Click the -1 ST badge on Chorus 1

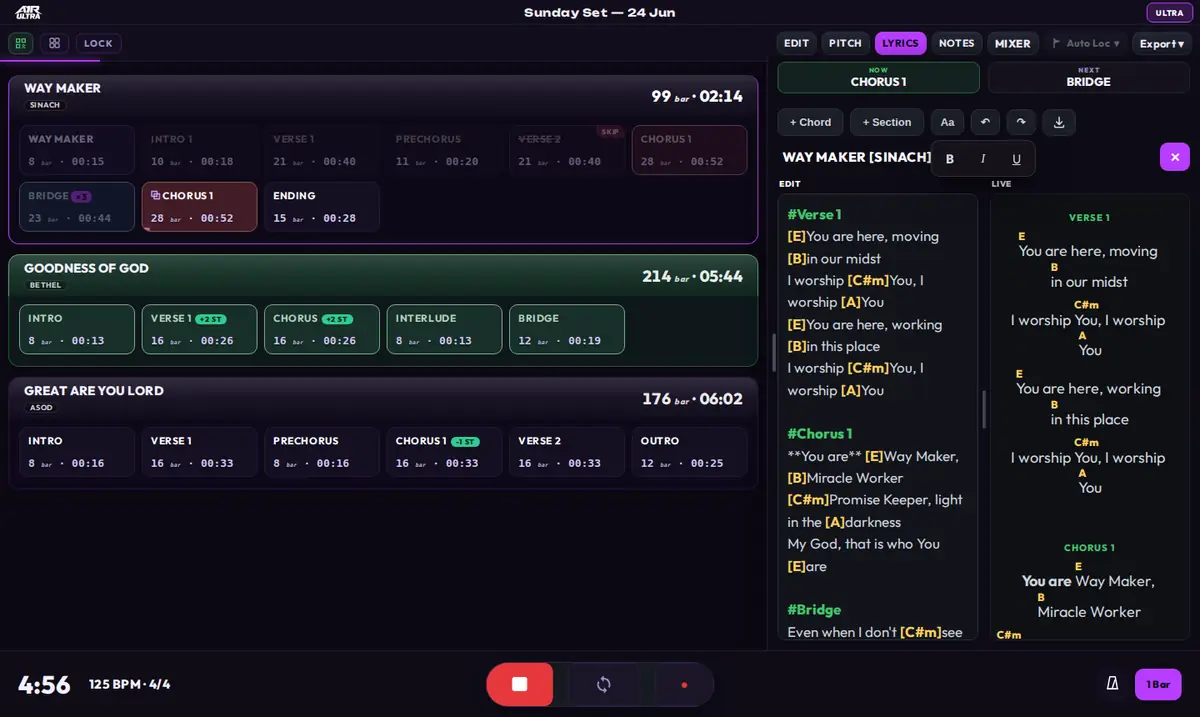[465, 442]
